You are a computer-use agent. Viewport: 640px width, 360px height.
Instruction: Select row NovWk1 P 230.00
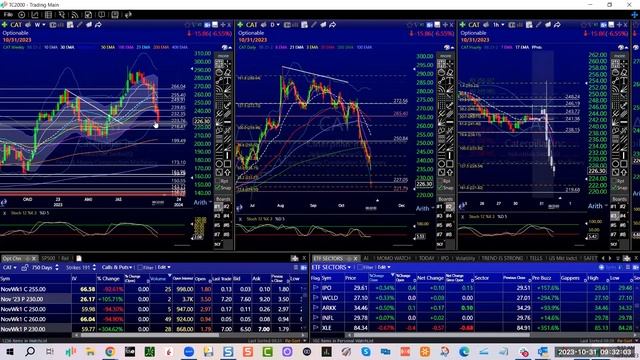point(153,329)
